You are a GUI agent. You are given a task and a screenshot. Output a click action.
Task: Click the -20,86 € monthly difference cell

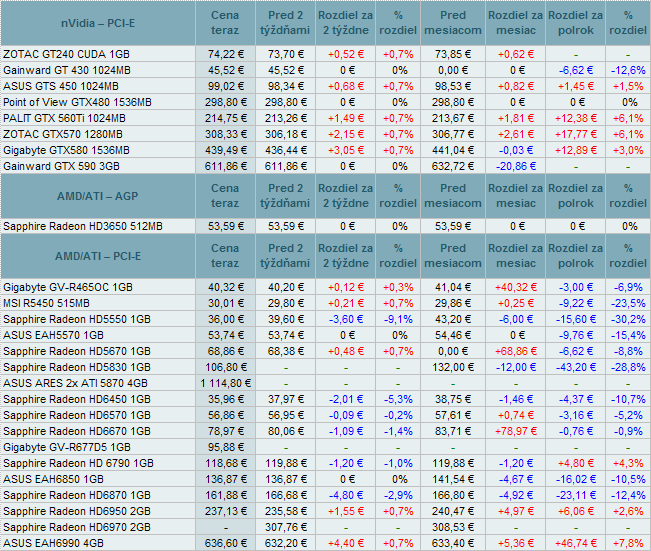coord(516,166)
